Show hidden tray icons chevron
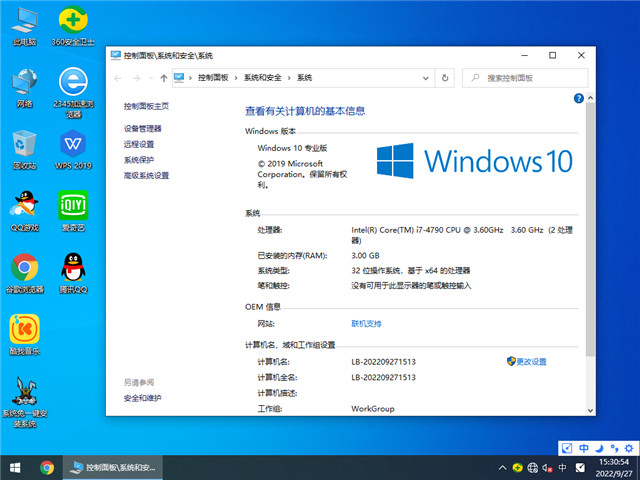Image resolution: width=640 pixels, height=480 pixels. [x=502, y=468]
